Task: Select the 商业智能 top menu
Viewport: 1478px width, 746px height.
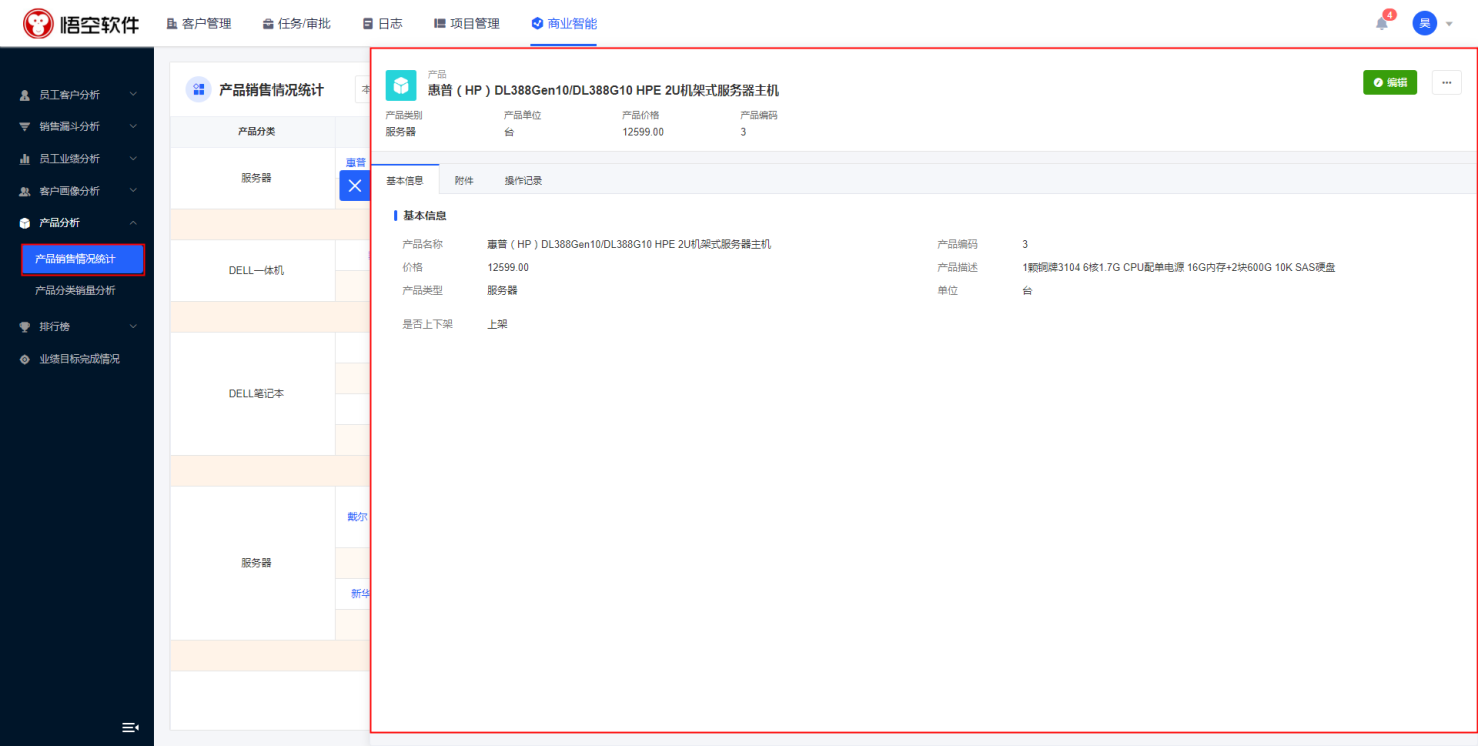Action: 564,23
